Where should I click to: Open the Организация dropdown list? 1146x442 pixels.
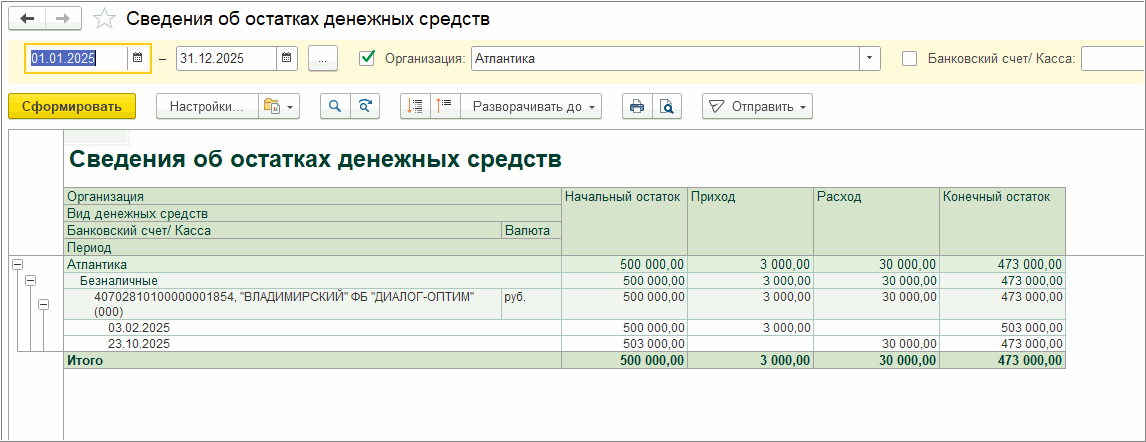tap(869, 59)
